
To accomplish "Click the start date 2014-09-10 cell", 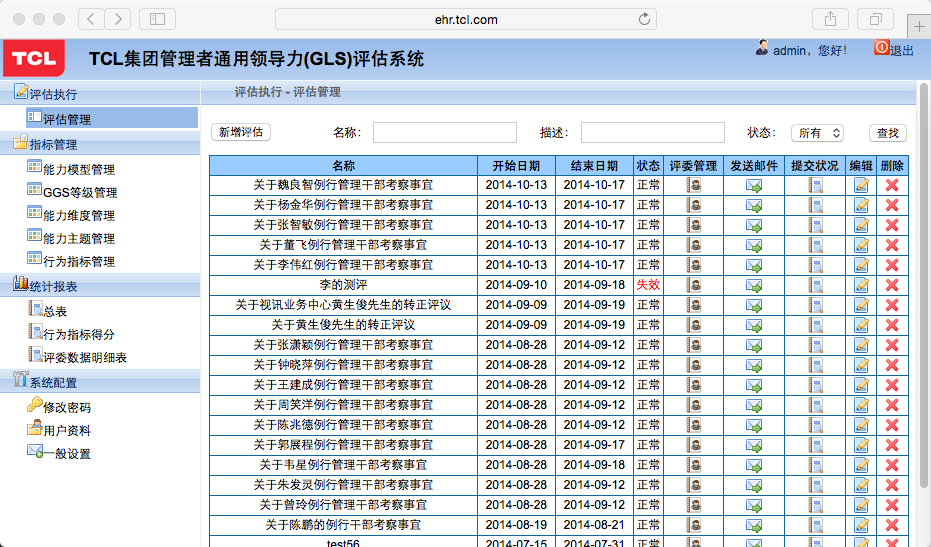I will pos(516,285).
